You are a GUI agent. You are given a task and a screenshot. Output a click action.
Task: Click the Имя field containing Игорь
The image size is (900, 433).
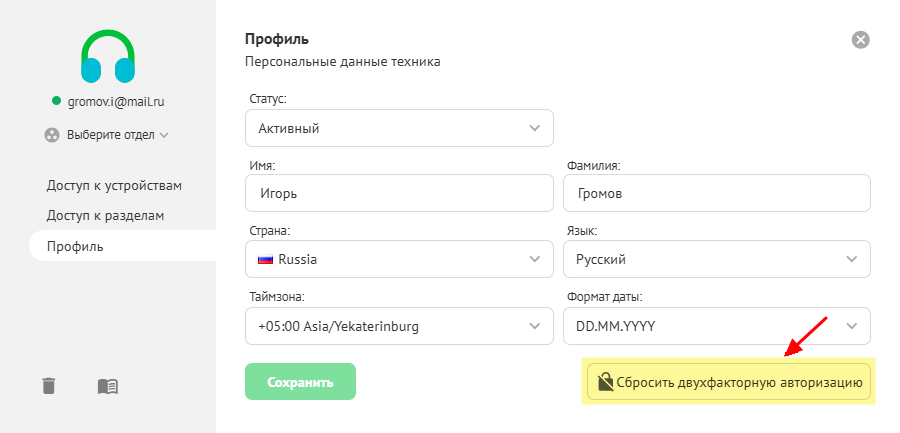tap(399, 193)
